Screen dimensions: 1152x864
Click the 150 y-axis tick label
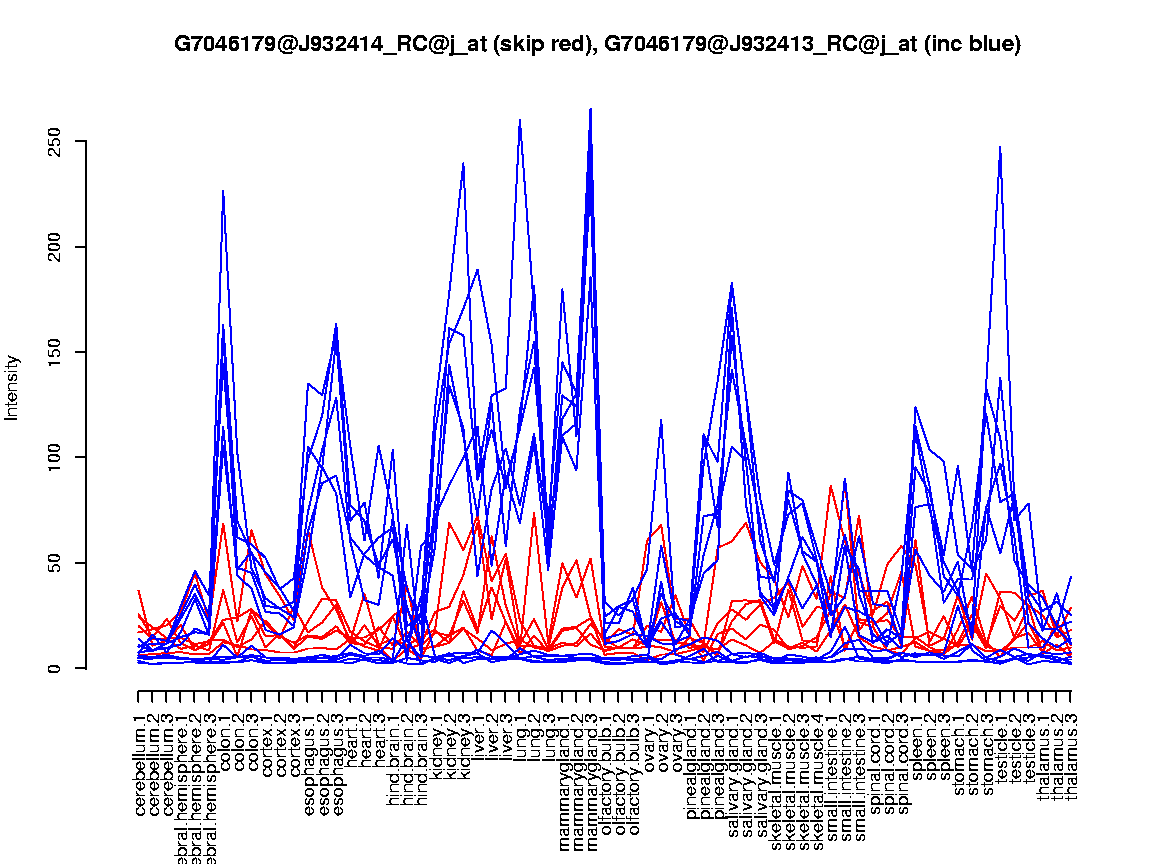[58, 352]
